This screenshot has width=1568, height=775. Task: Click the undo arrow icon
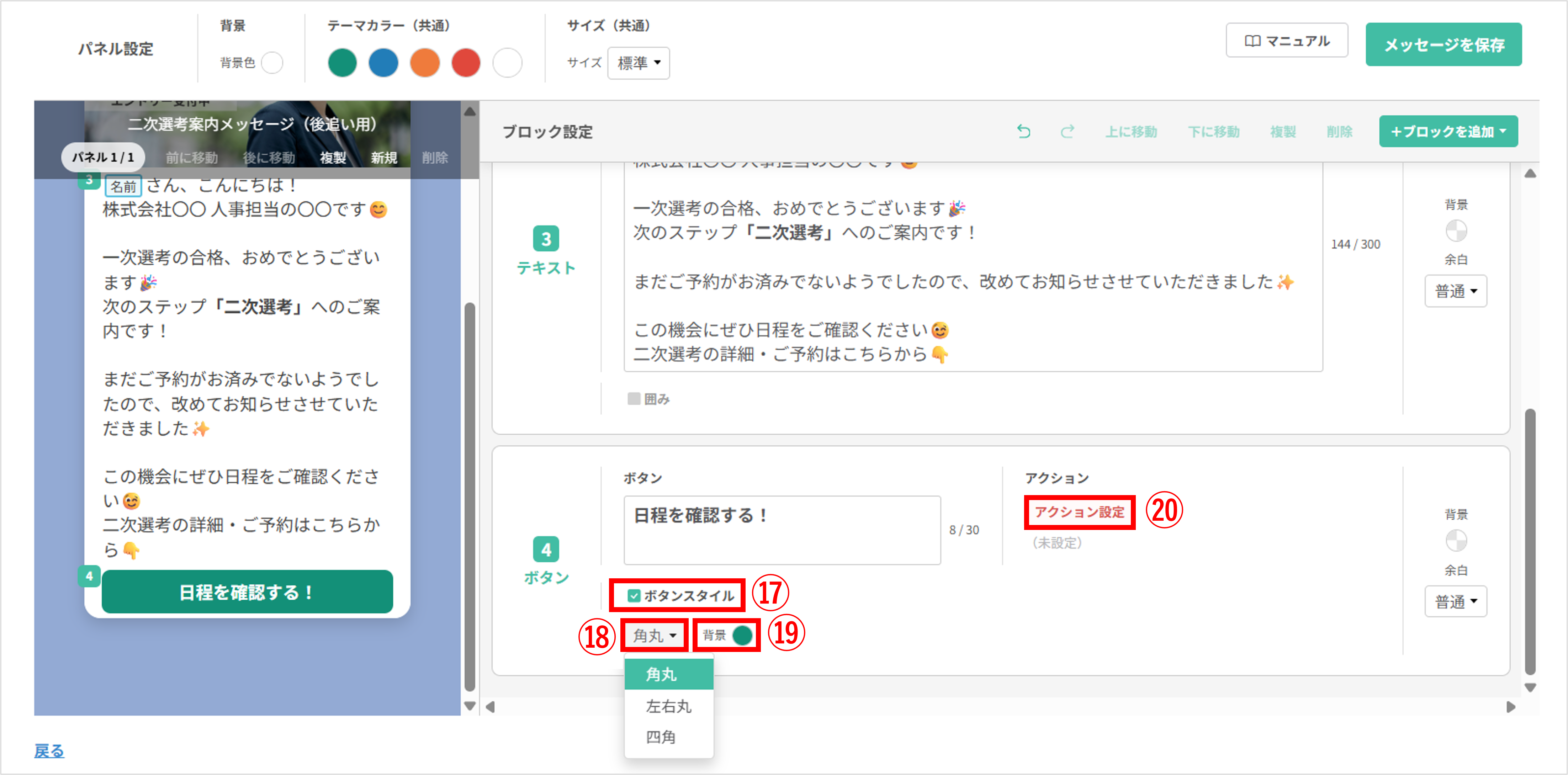coord(1024,132)
